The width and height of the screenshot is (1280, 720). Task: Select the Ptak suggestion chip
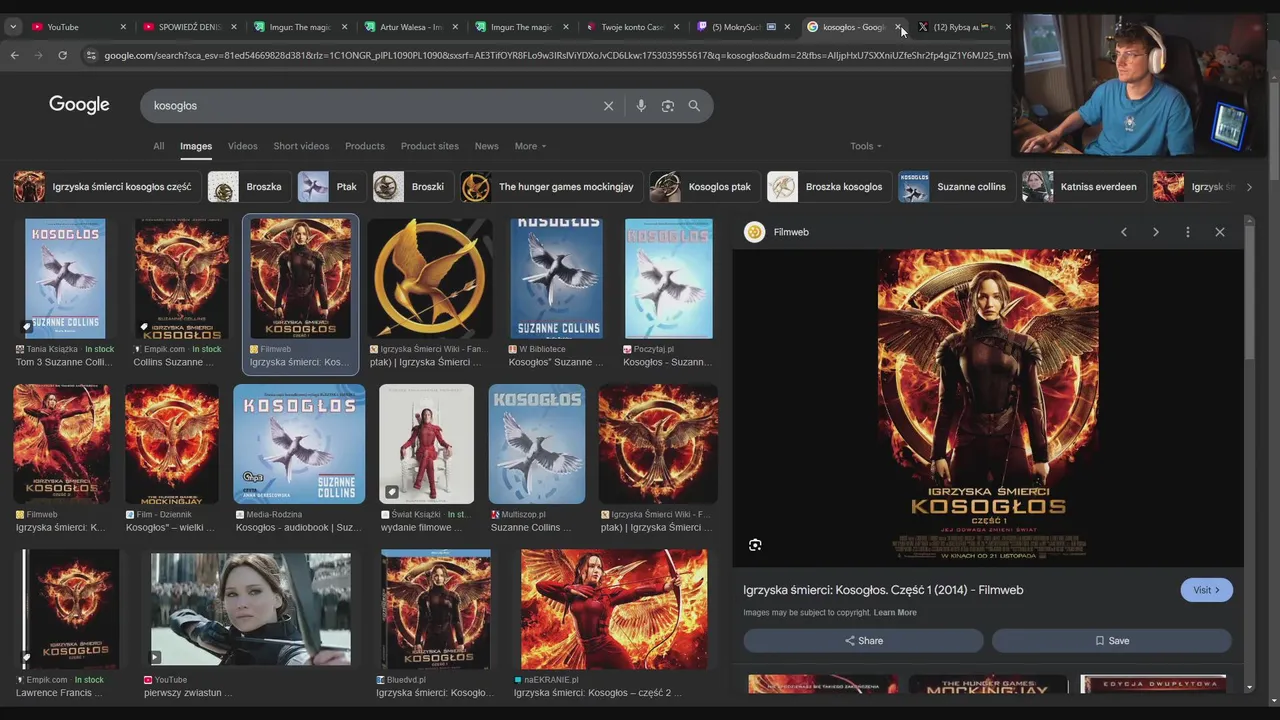pyautogui.click(x=330, y=187)
